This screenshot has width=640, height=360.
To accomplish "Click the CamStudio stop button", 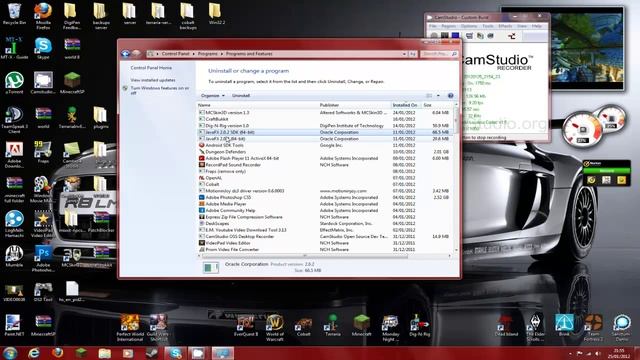I will [455, 36].
